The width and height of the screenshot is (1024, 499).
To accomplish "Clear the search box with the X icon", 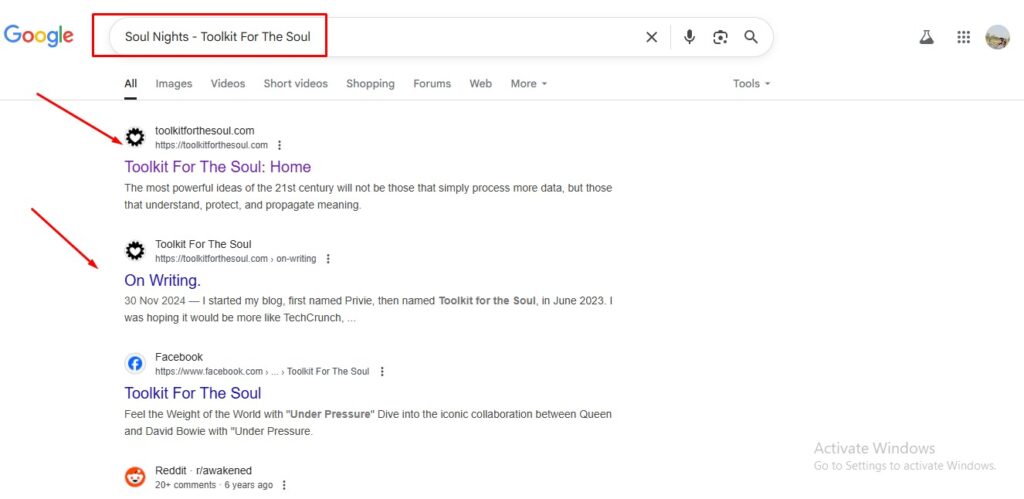I will pyautogui.click(x=651, y=37).
